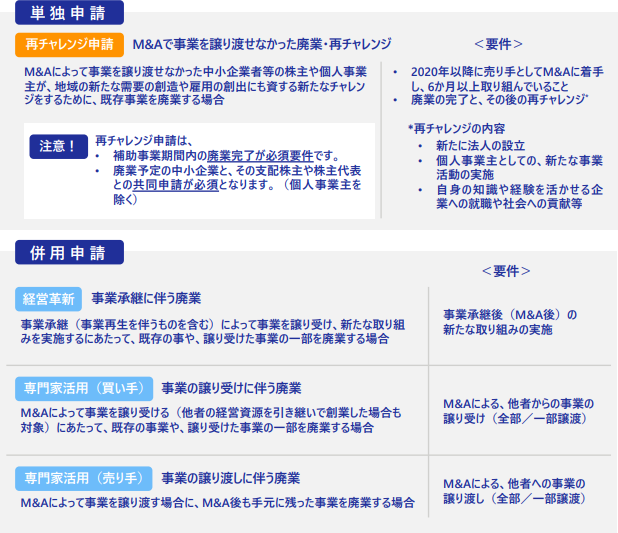The image size is (618, 533).
Task: Click the lower ＜要件＞ heading in 併用申請
Action: point(506,271)
